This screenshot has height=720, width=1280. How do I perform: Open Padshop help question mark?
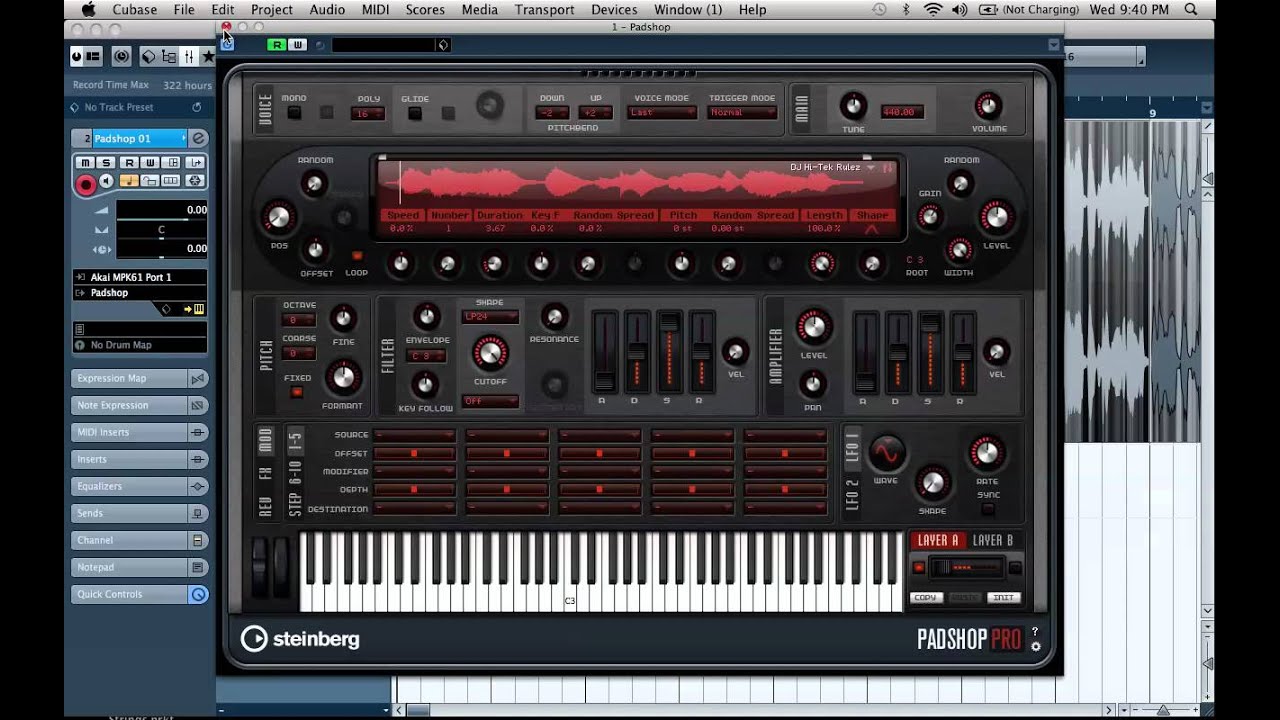pyautogui.click(x=1035, y=631)
